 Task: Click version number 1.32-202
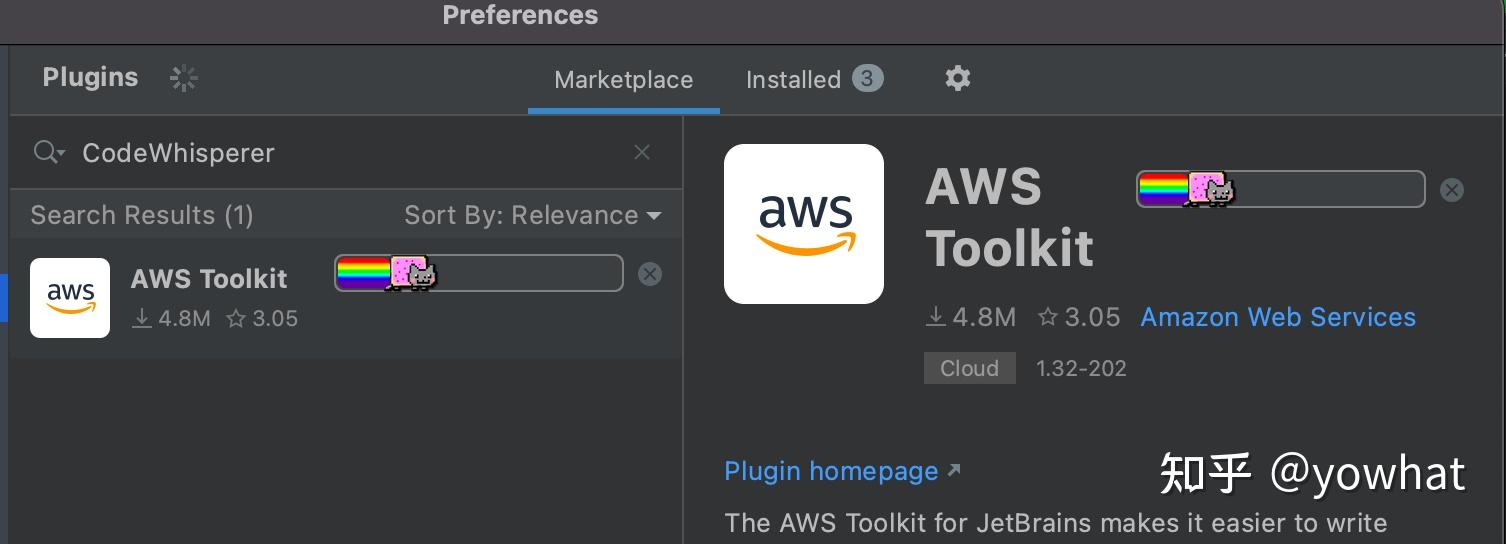click(1081, 368)
